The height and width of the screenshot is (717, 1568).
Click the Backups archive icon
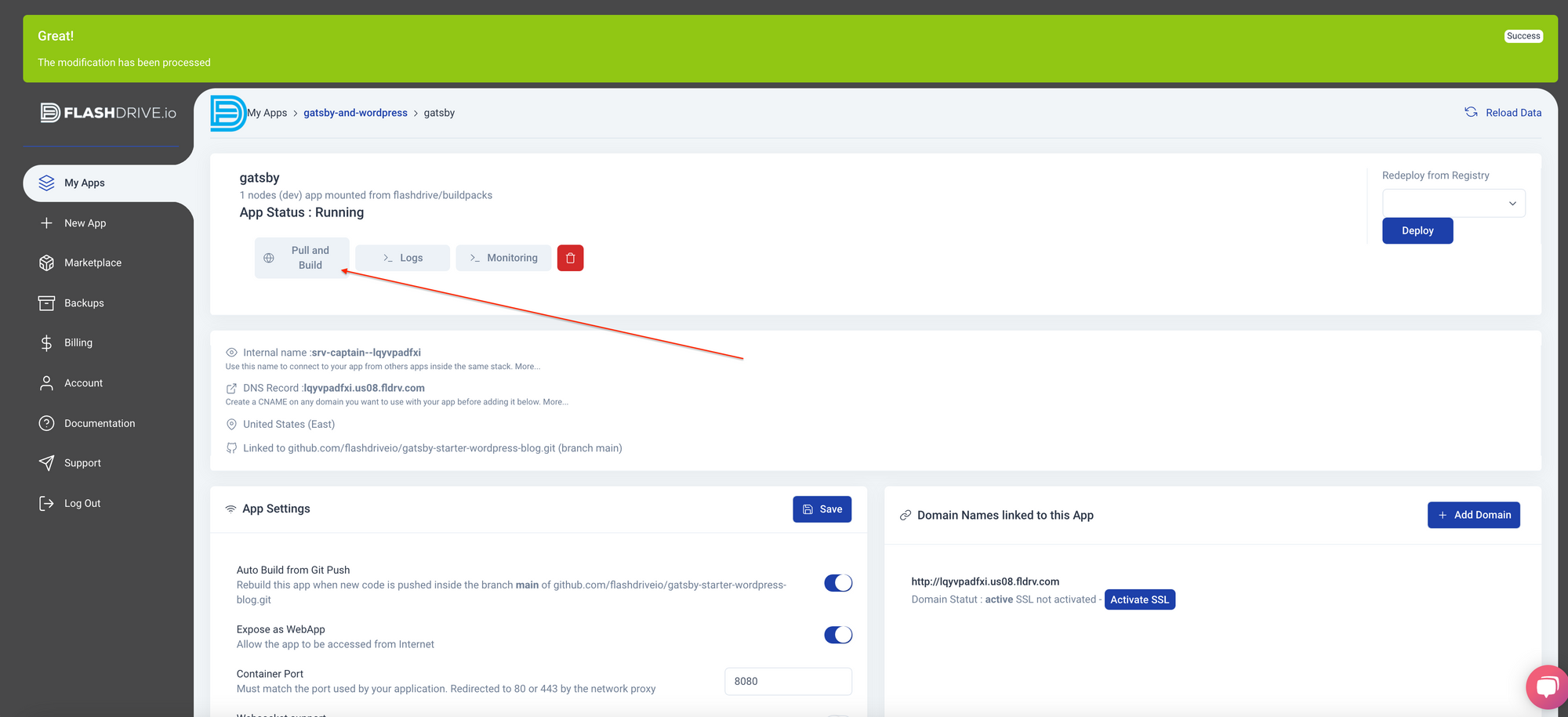(46, 302)
